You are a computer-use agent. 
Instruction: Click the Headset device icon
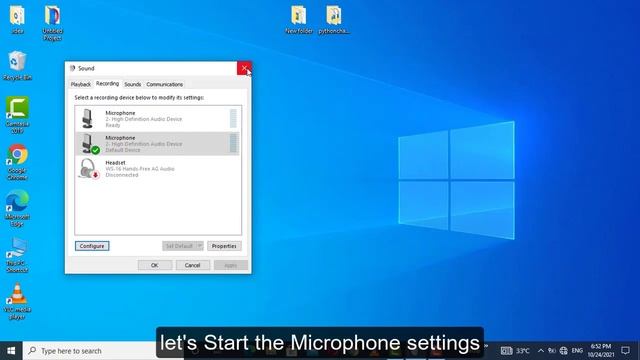89,169
